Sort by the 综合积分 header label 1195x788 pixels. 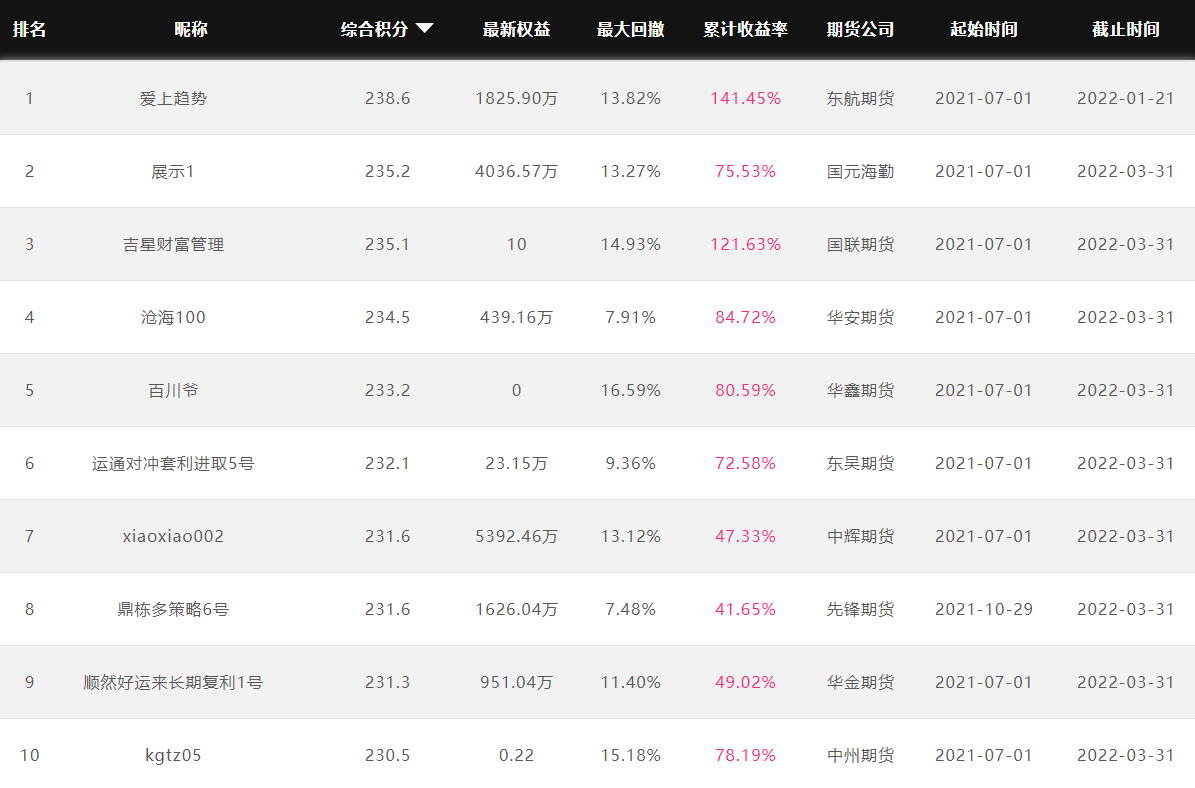[374, 29]
